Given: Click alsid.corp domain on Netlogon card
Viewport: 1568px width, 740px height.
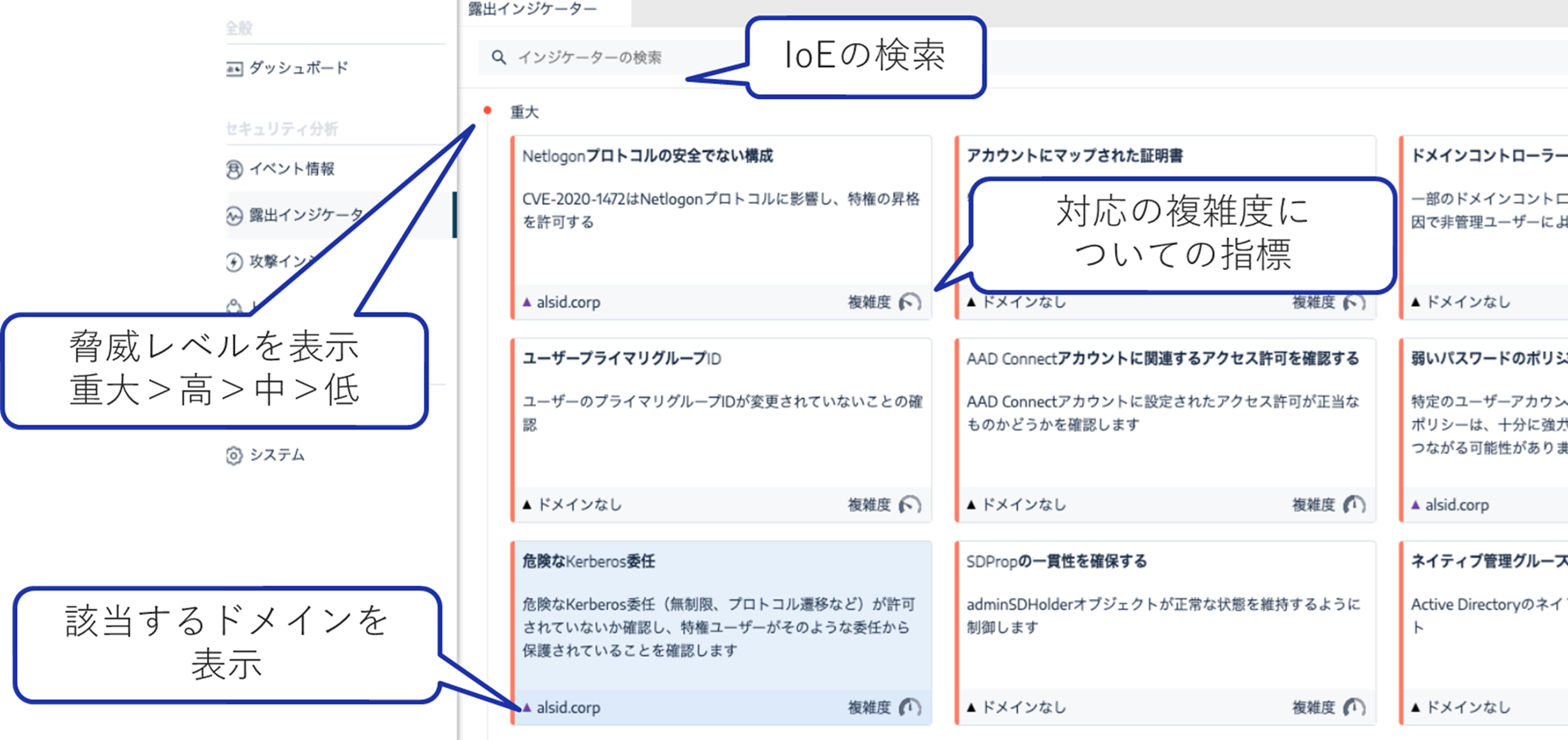Looking at the screenshot, I should [x=568, y=302].
